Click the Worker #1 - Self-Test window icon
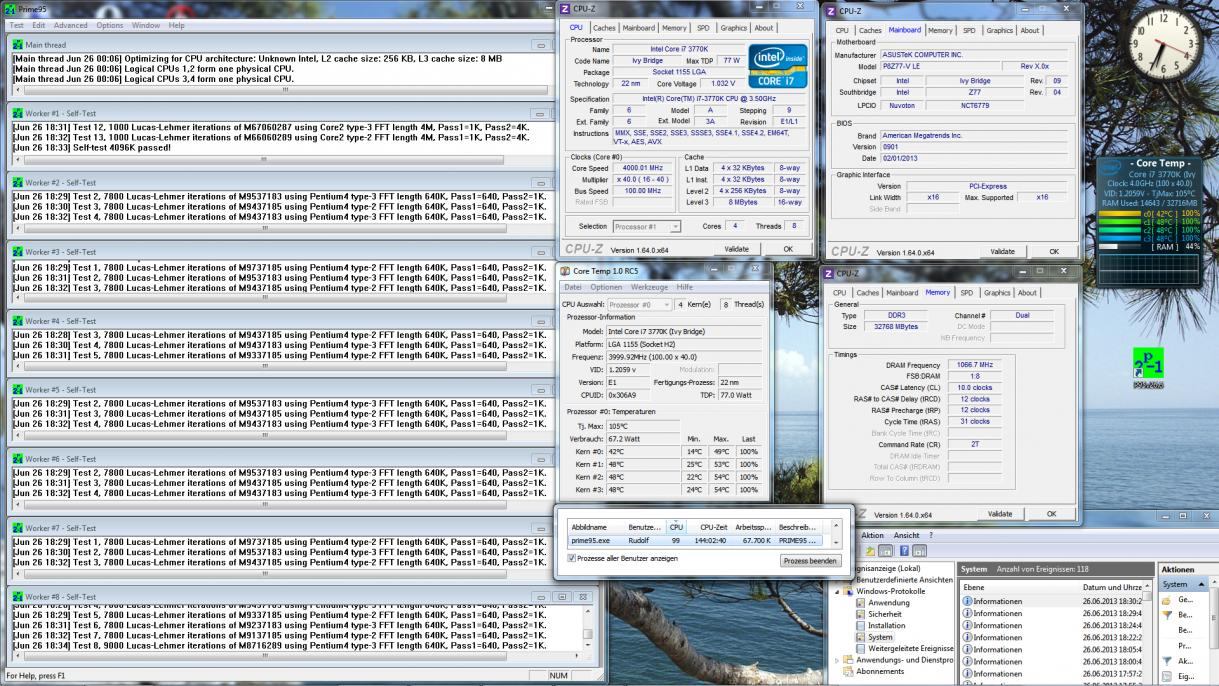Viewport: 1219px width, 686px height. (x=17, y=114)
